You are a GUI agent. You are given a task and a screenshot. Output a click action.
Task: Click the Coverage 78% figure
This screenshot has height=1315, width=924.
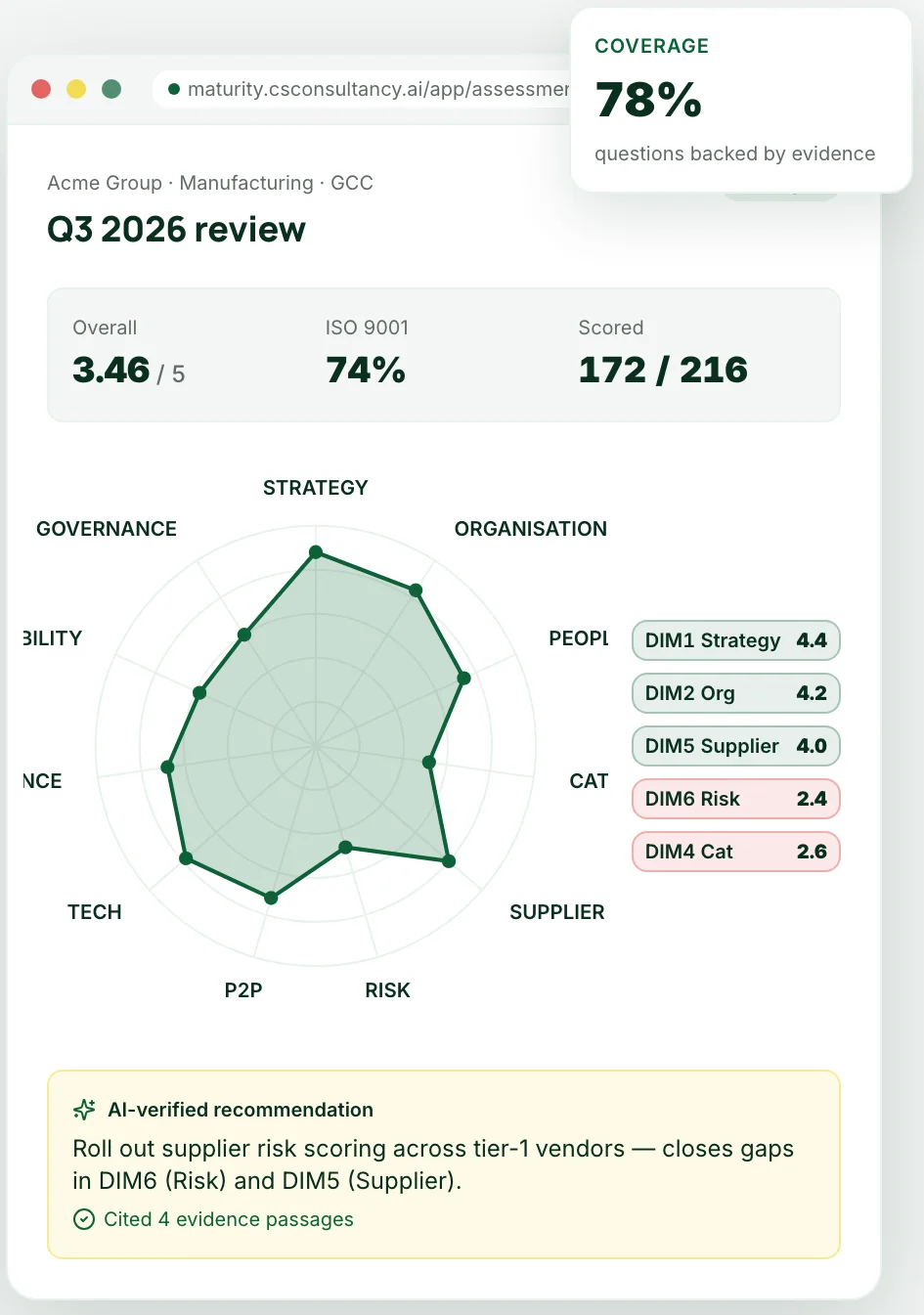(648, 100)
